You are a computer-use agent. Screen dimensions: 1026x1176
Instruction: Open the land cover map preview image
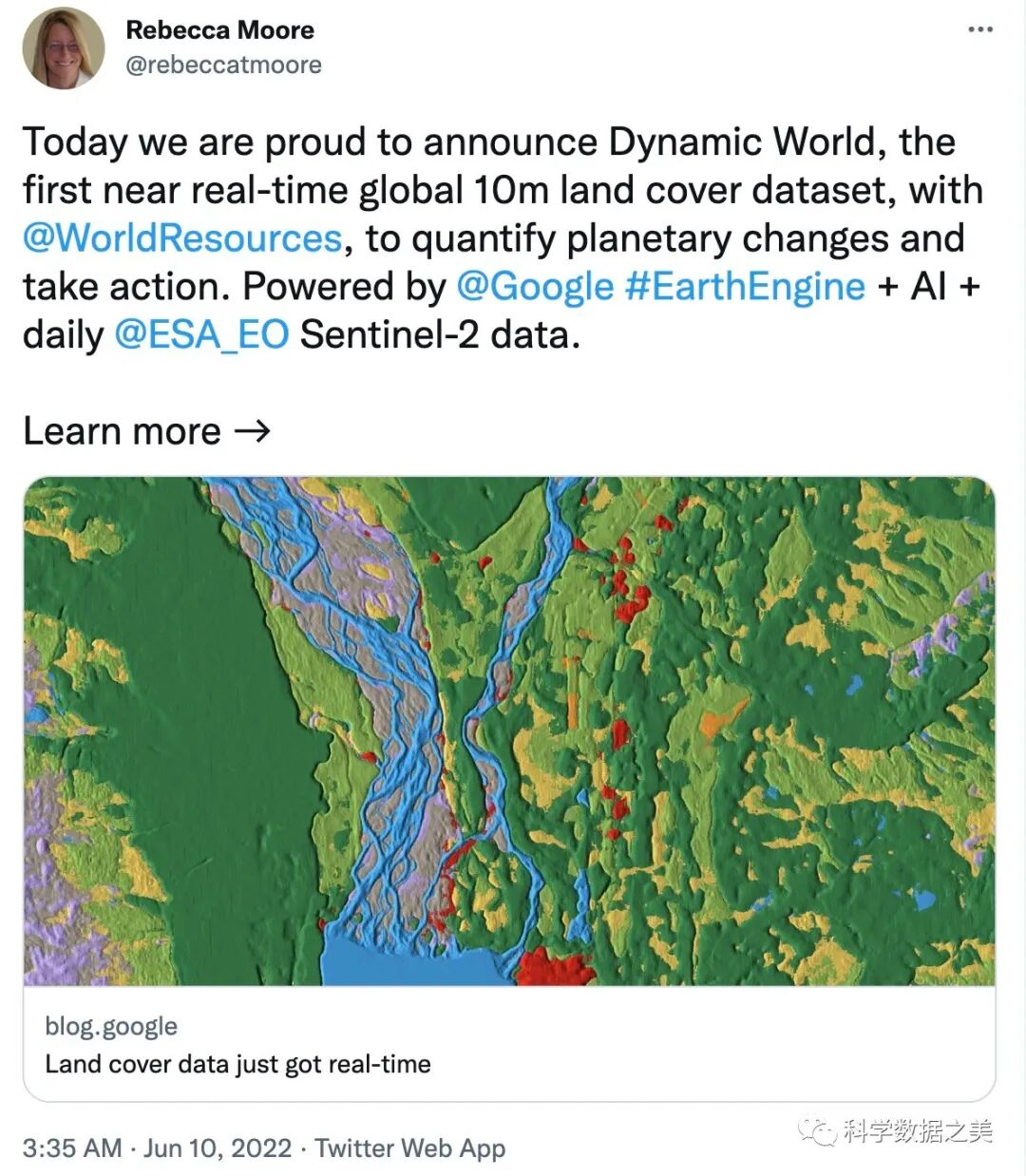click(x=509, y=730)
